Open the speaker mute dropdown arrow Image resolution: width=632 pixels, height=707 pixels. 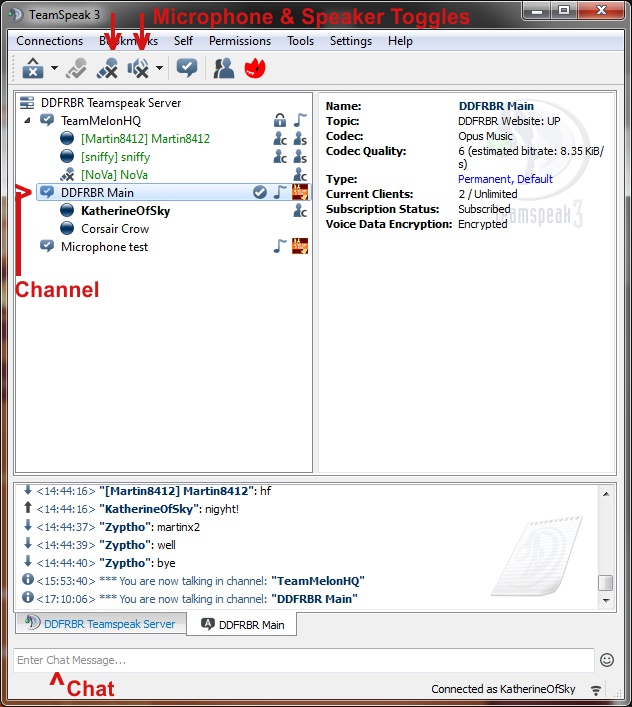pos(159,68)
